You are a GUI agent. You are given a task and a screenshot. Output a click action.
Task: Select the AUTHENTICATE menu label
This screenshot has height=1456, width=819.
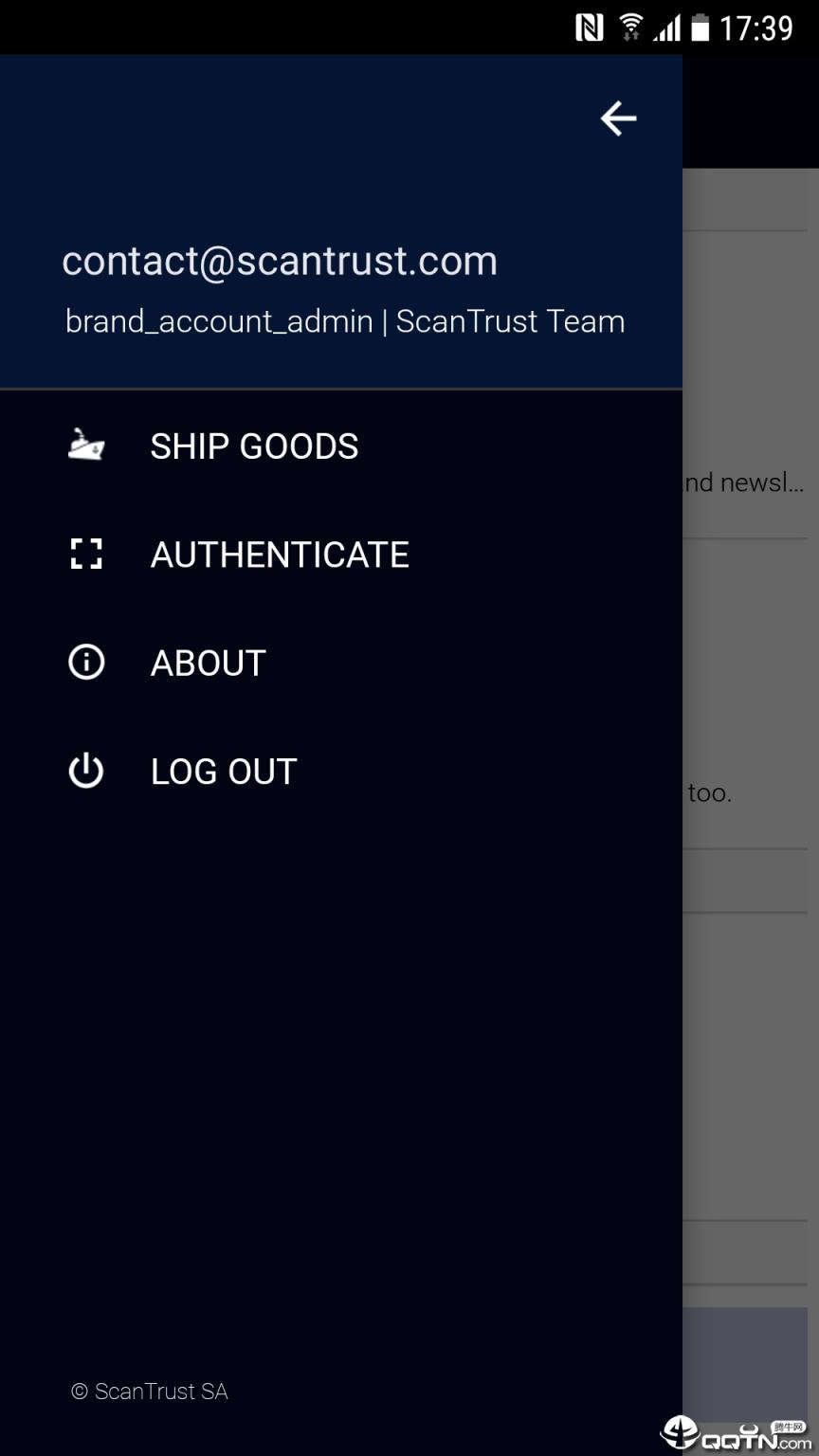280,555
